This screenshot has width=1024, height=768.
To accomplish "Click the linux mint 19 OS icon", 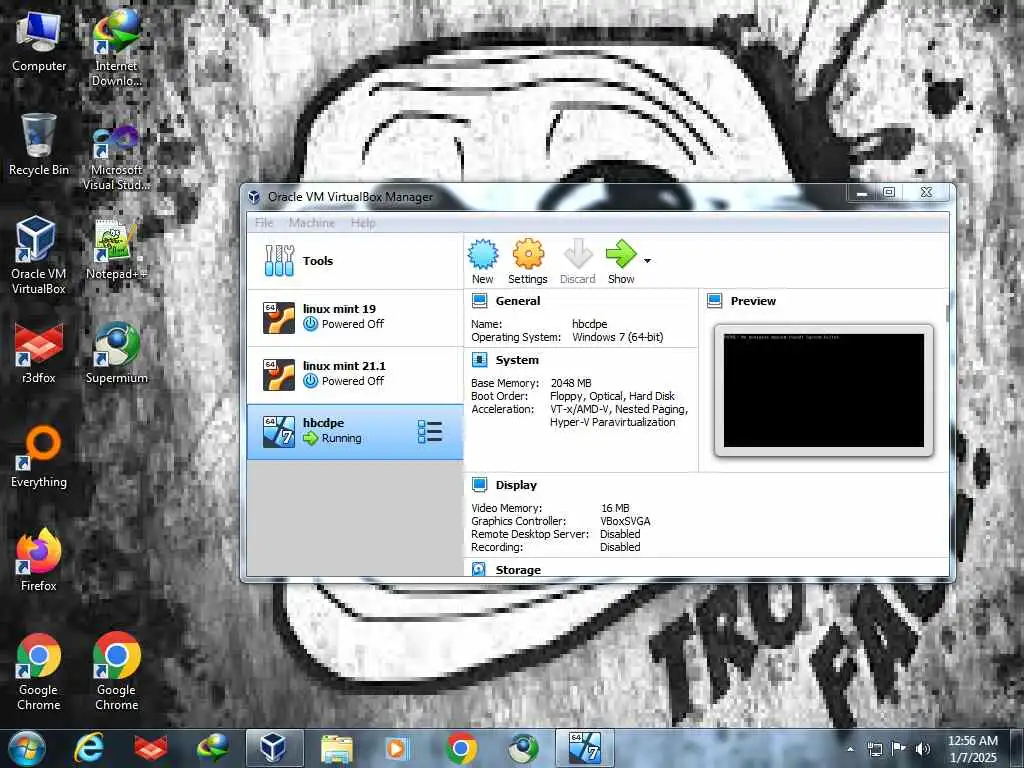I will (279, 318).
